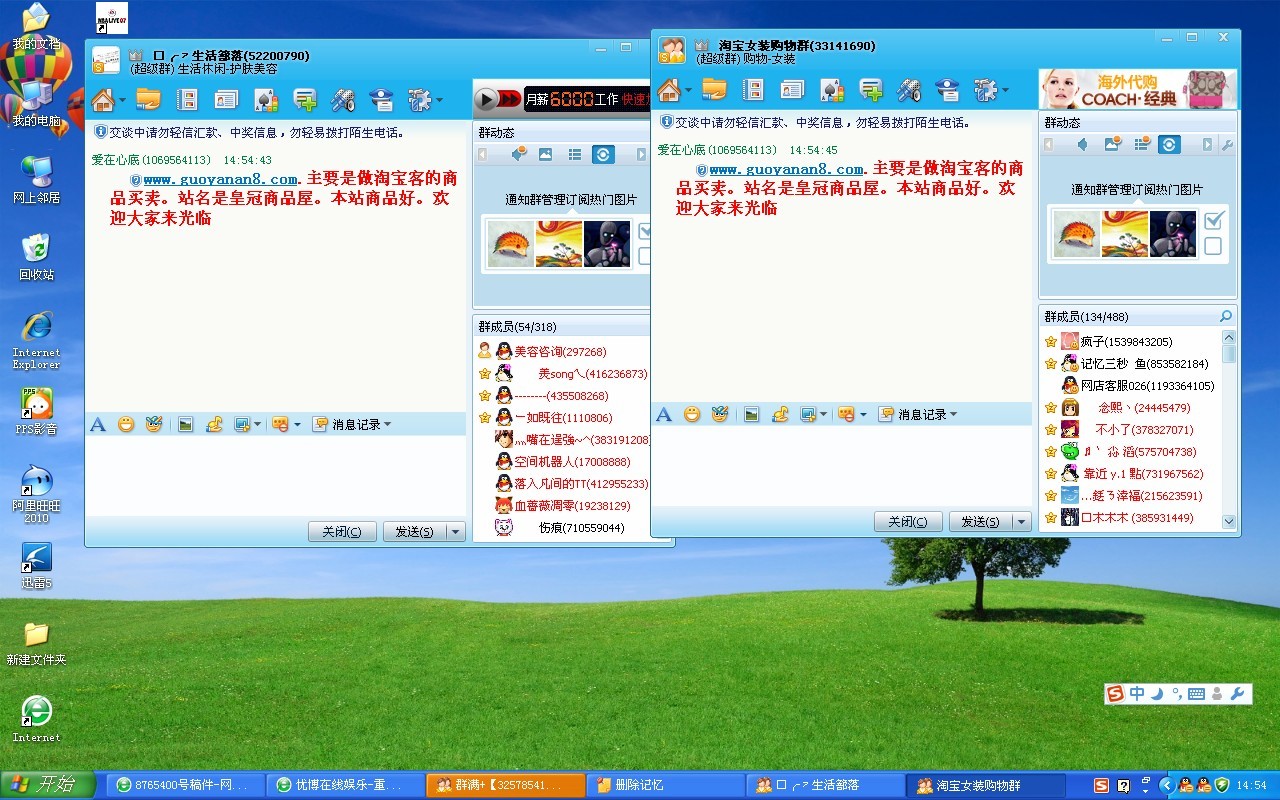Open group settings with the wrench icon
This screenshot has width=1280, height=800.
pos(985,89)
